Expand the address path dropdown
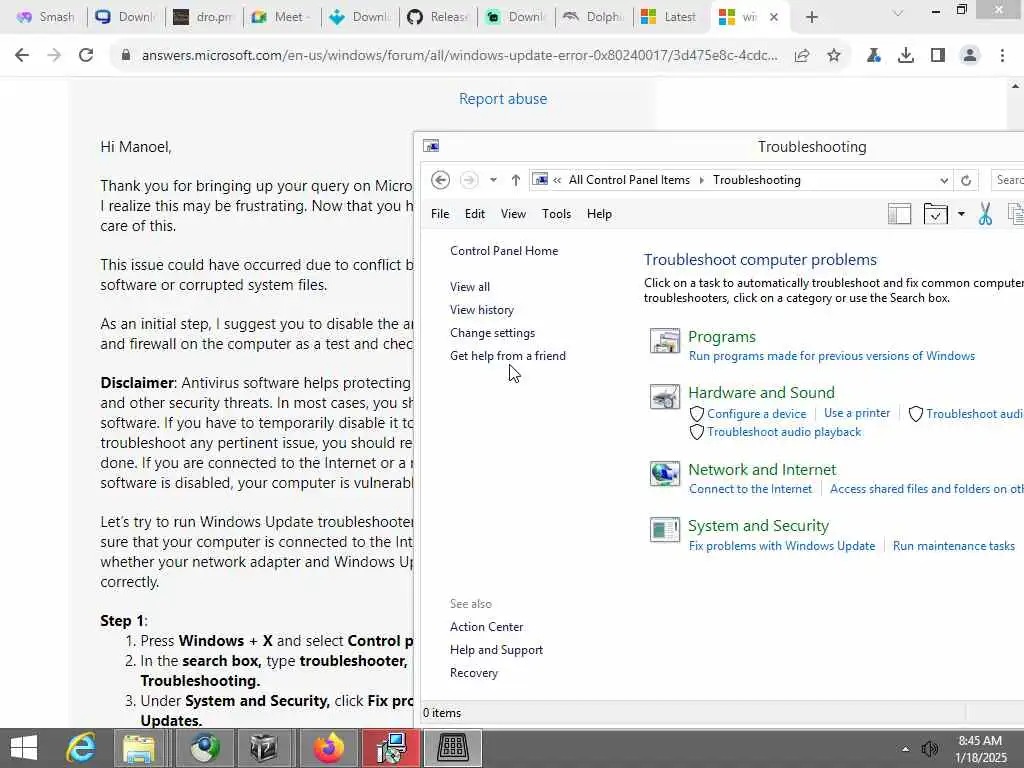Screen dimensions: 1024x768 coord(944,180)
